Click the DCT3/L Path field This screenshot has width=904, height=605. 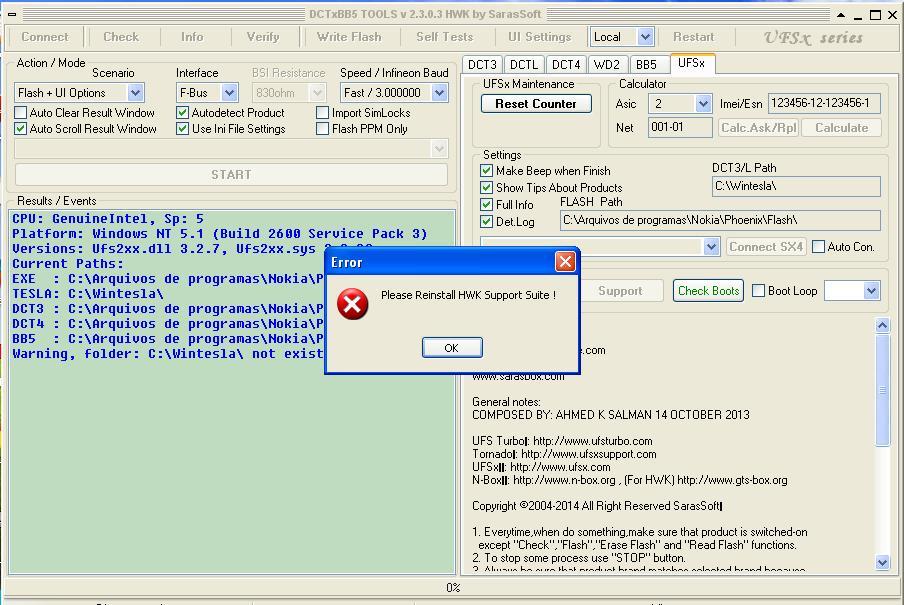pyautogui.click(x=796, y=186)
